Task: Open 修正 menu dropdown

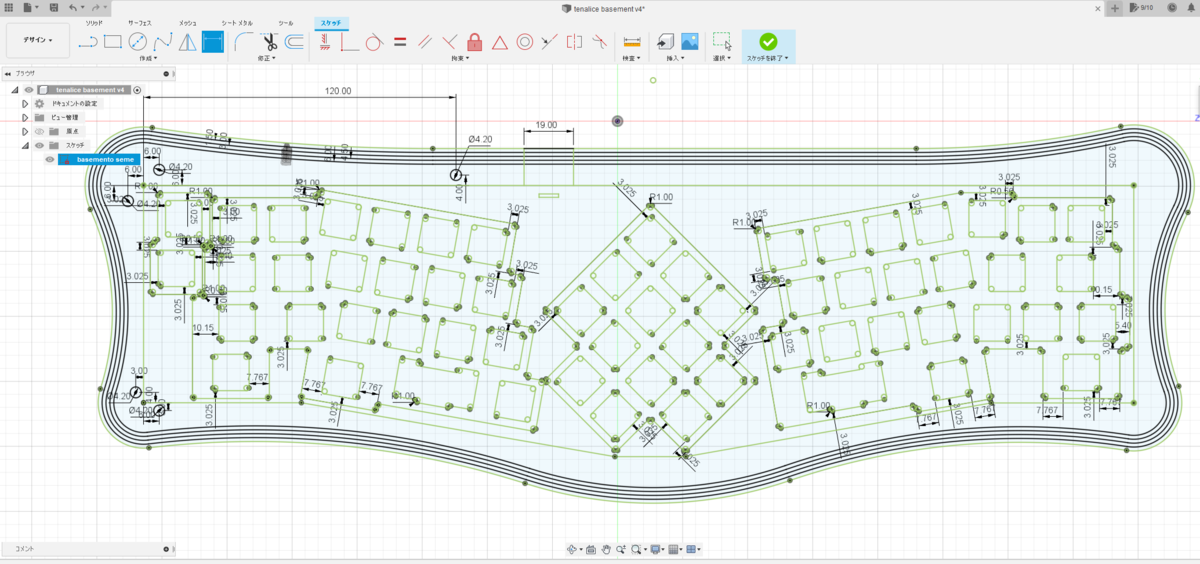Action: (x=268, y=58)
